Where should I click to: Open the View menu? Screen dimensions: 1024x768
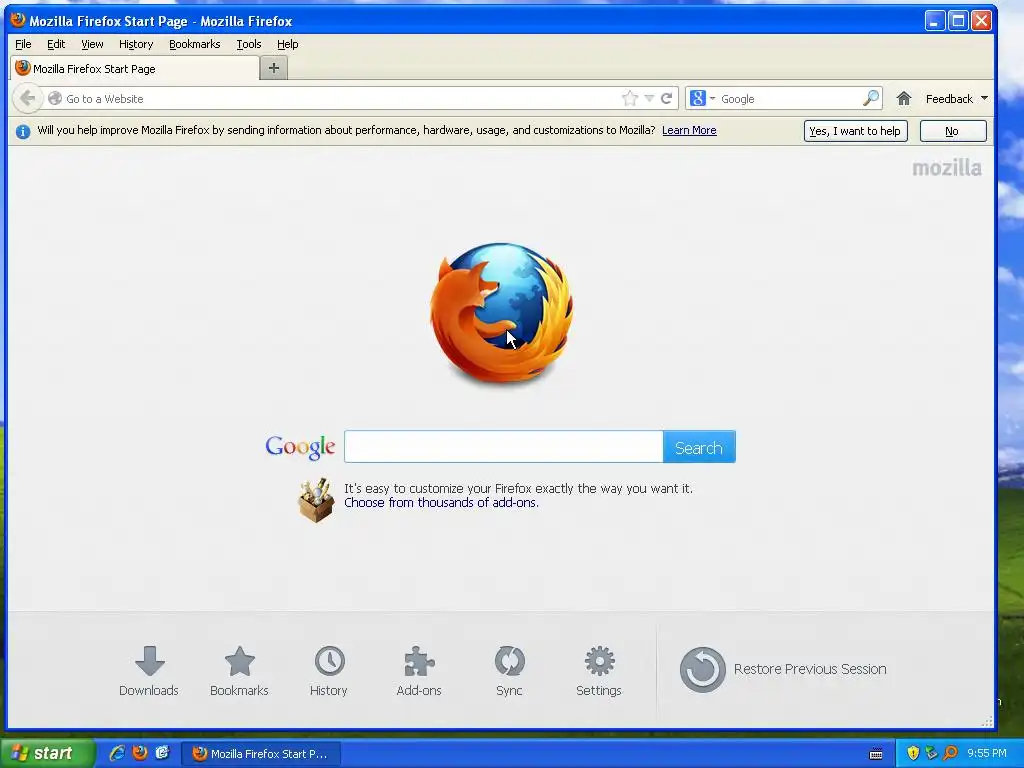92,44
